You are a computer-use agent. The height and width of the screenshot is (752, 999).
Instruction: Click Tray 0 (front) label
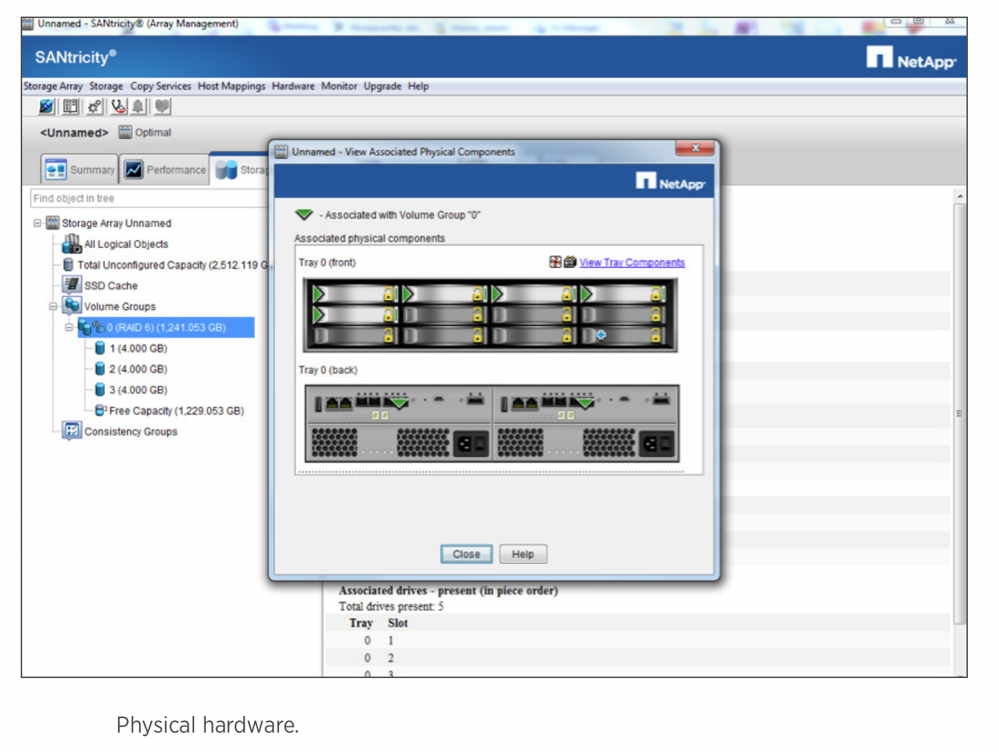coord(327,263)
